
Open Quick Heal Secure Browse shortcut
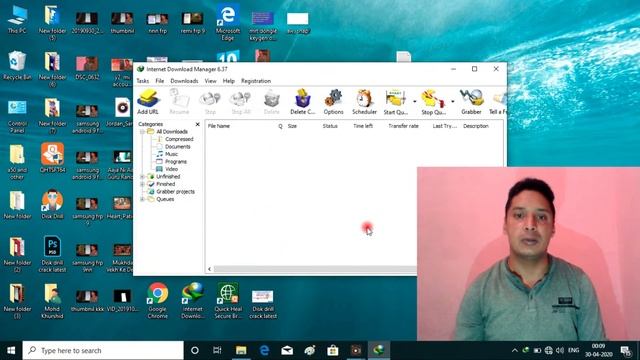pos(228,300)
